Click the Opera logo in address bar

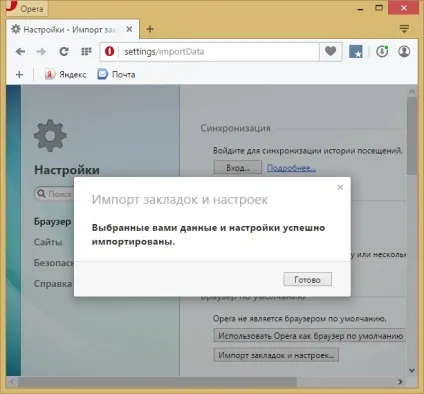point(109,51)
